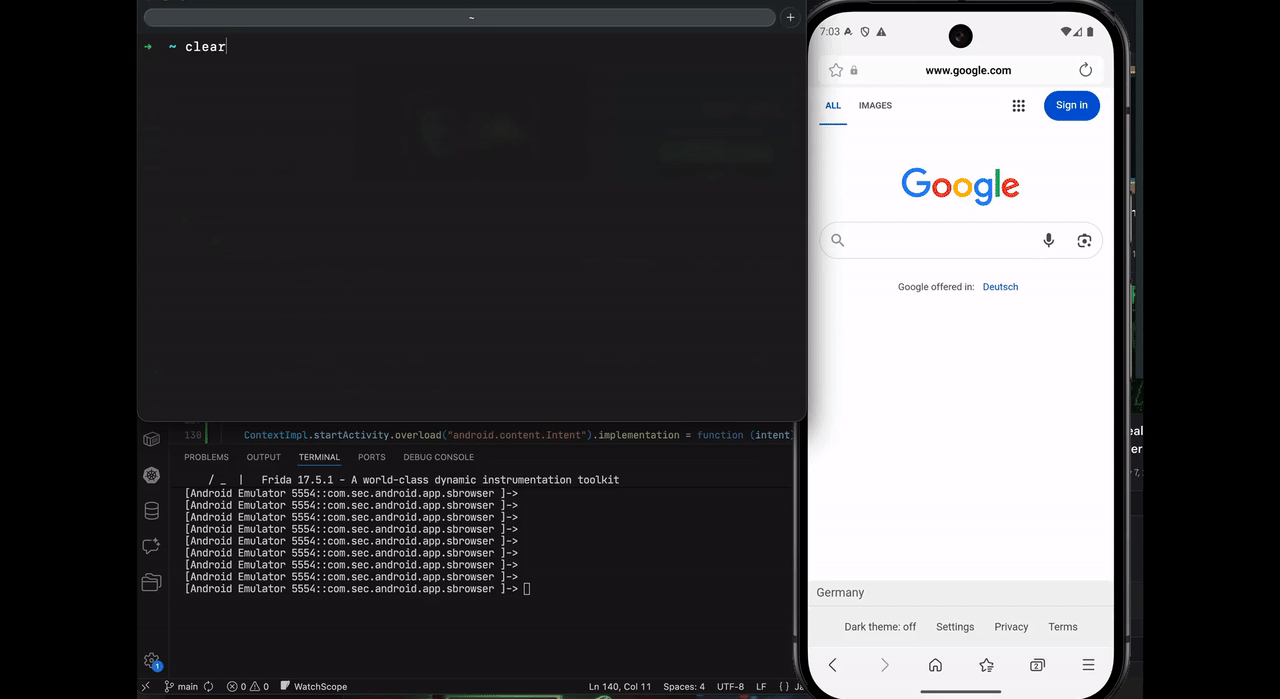The height and width of the screenshot is (699, 1280).
Task: Open the Privacy footer link
Action: [1011, 627]
